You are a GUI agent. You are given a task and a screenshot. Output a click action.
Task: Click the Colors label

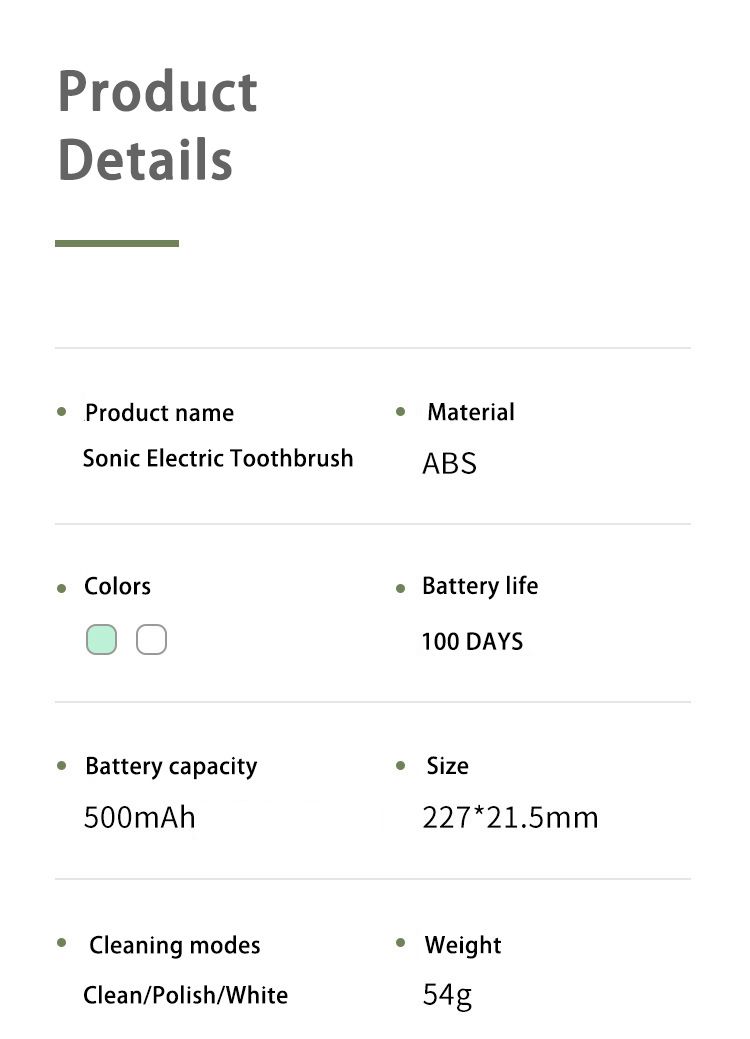point(117,586)
